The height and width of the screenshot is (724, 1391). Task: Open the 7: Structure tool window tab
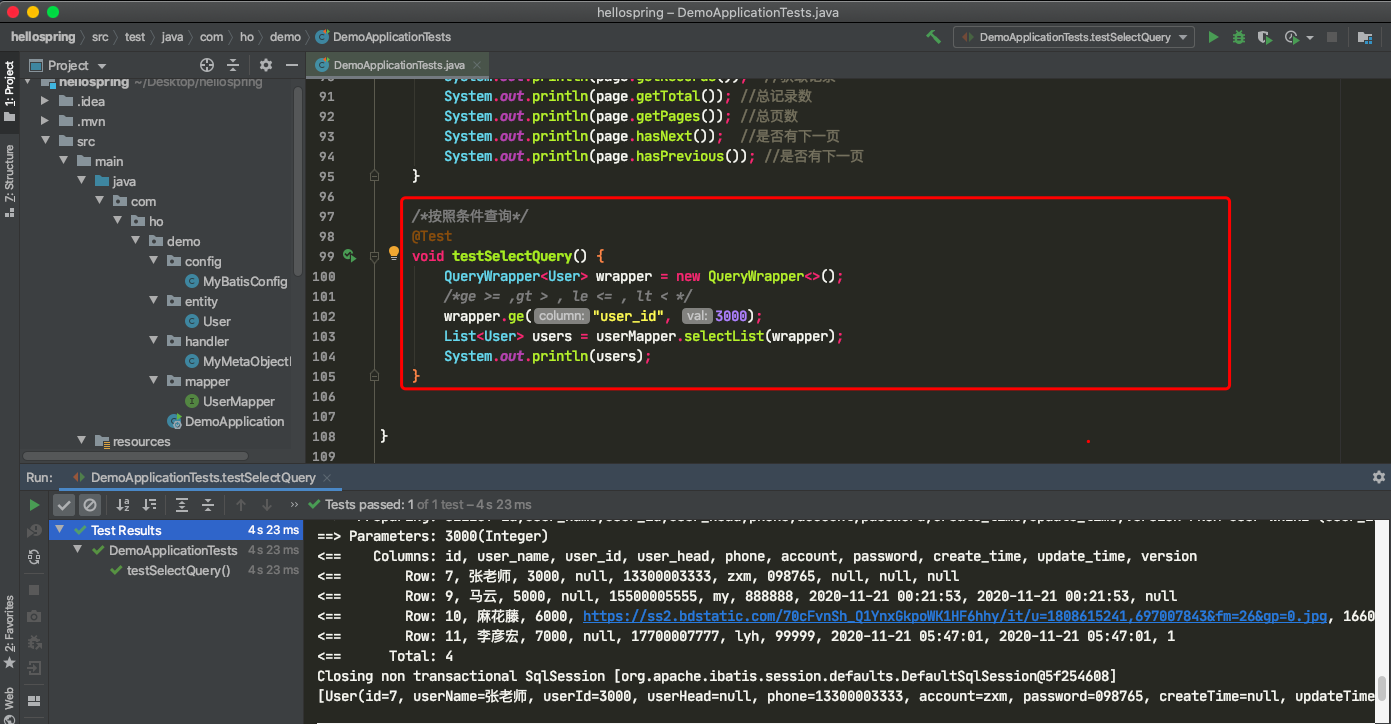coord(10,180)
